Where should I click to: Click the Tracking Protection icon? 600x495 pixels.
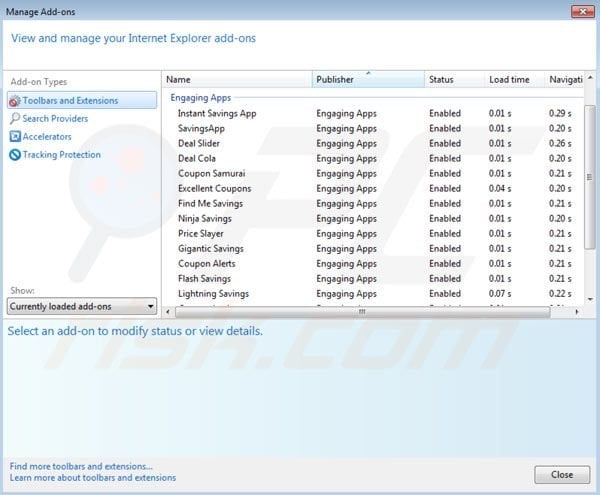click(15, 155)
